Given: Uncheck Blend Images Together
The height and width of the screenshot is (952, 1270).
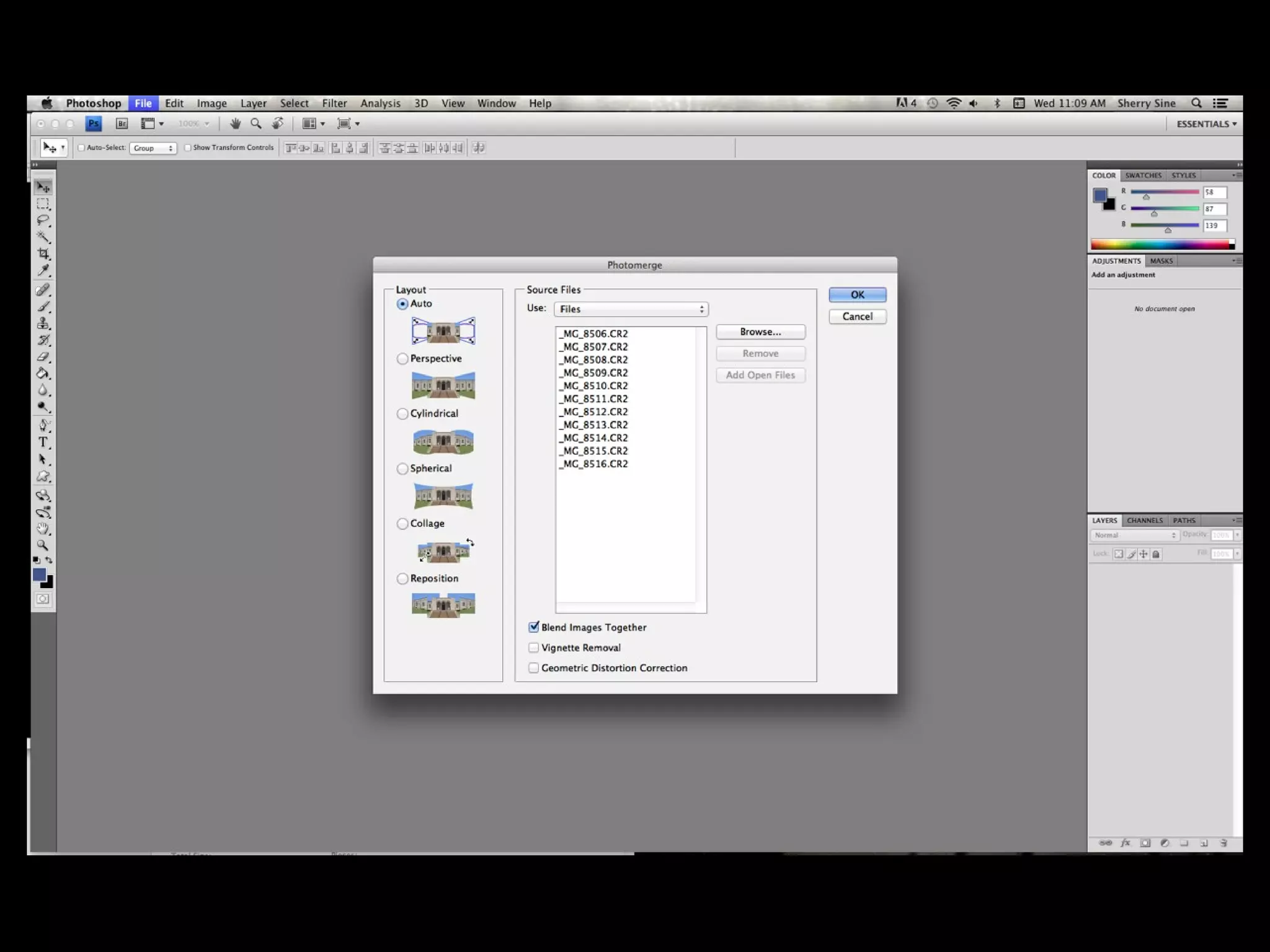Looking at the screenshot, I should point(533,627).
